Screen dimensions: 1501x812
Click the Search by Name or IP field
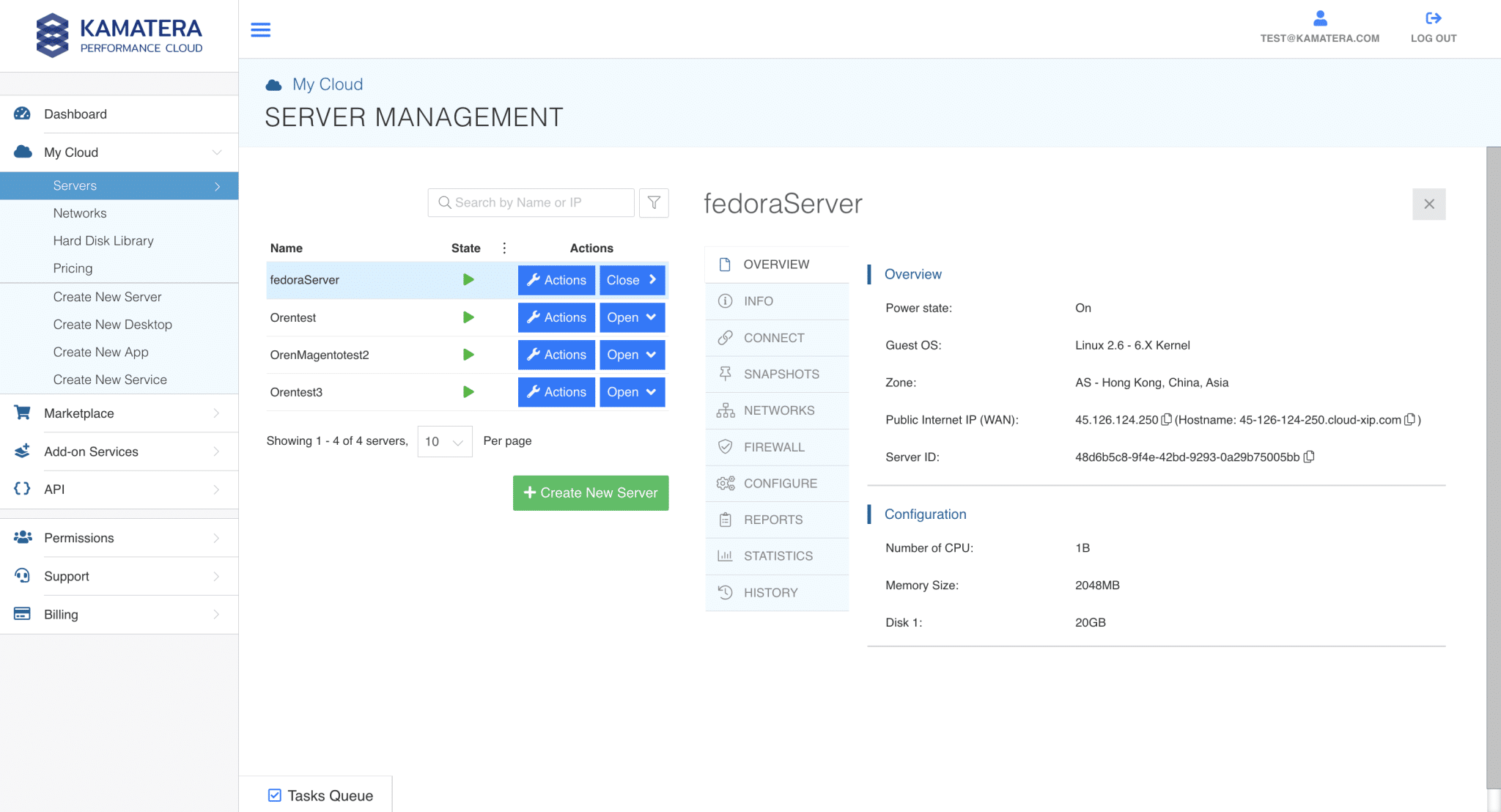pyautogui.click(x=531, y=203)
